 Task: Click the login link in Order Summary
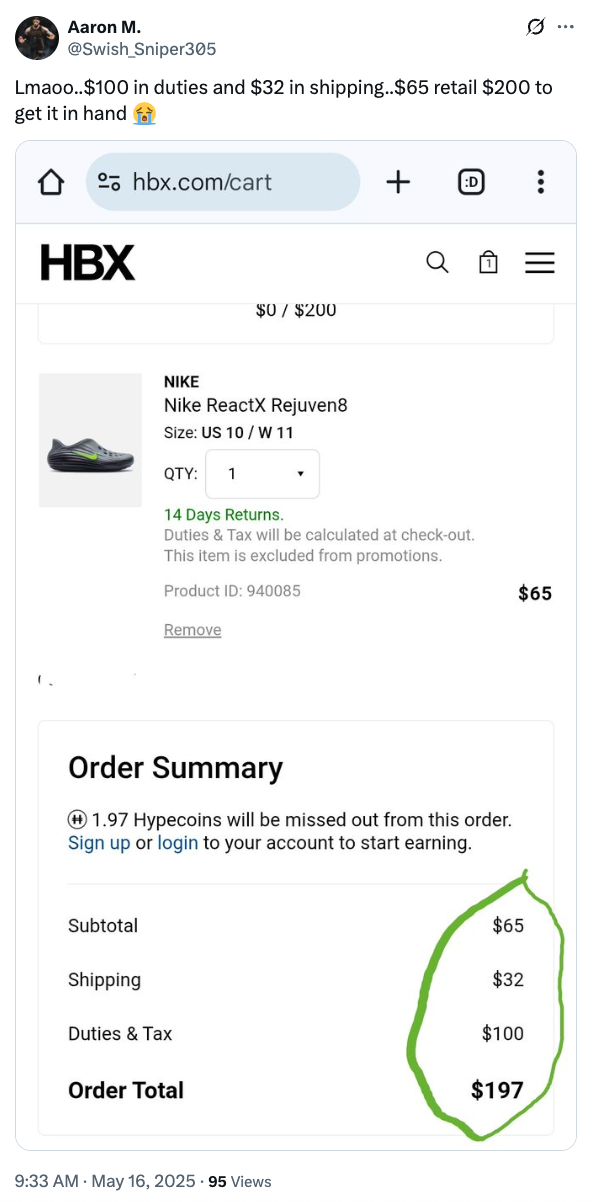click(177, 843)
